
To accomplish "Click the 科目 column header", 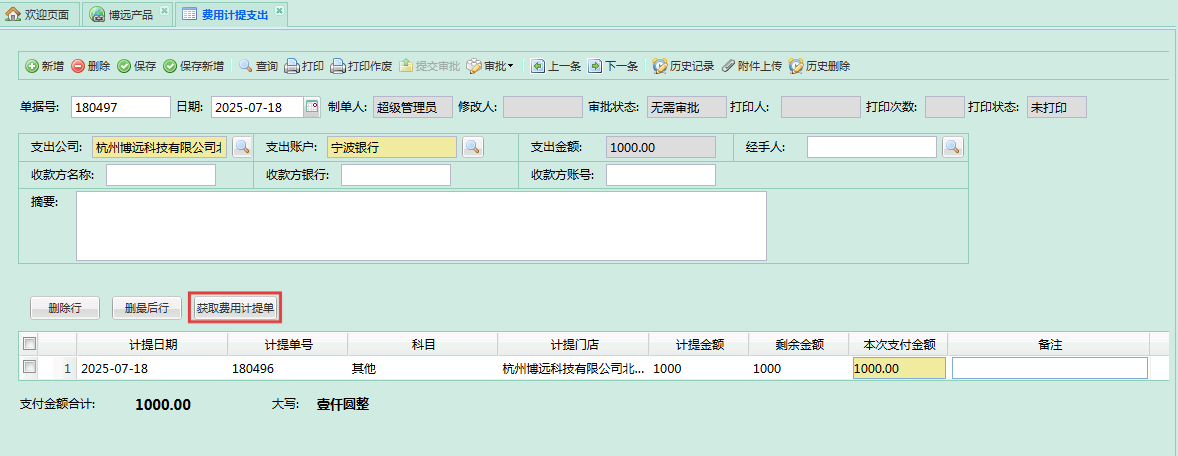I will [423, 344].
